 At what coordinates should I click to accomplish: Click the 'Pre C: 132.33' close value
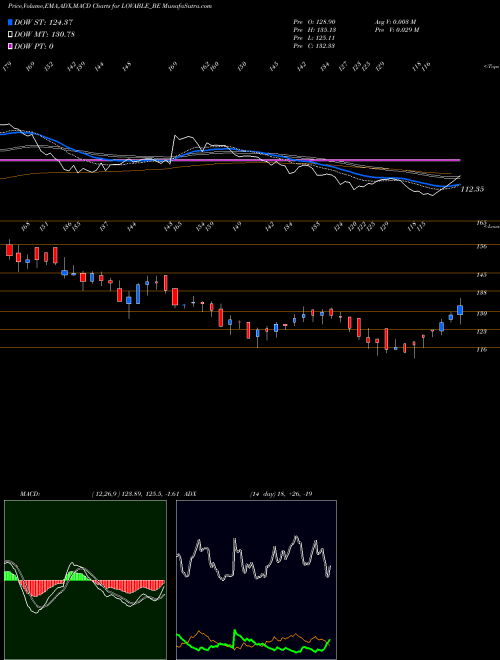point(314,46)
